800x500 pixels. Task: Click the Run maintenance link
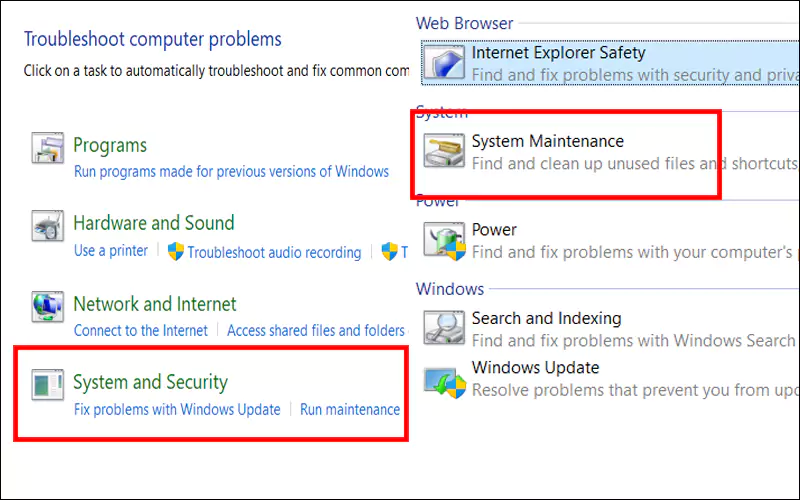coord(350,409)
